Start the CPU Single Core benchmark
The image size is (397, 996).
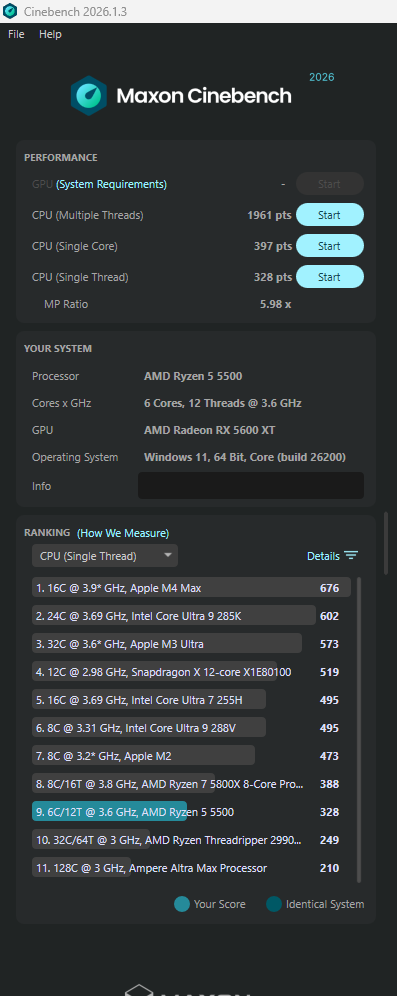330,246
